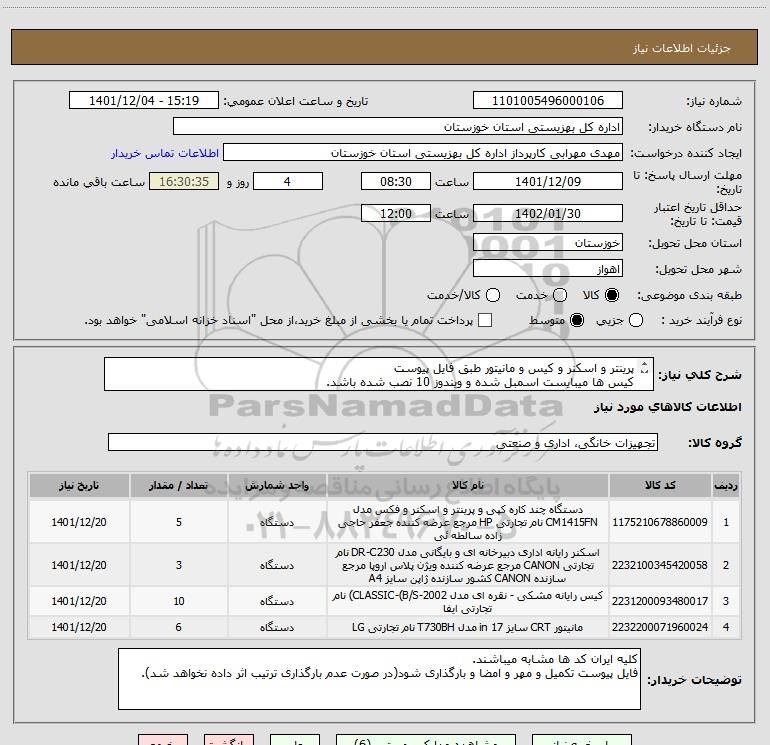Click the شرح کلی نیاز description text area
Screen dimensions: 770x745
point(379,375)
